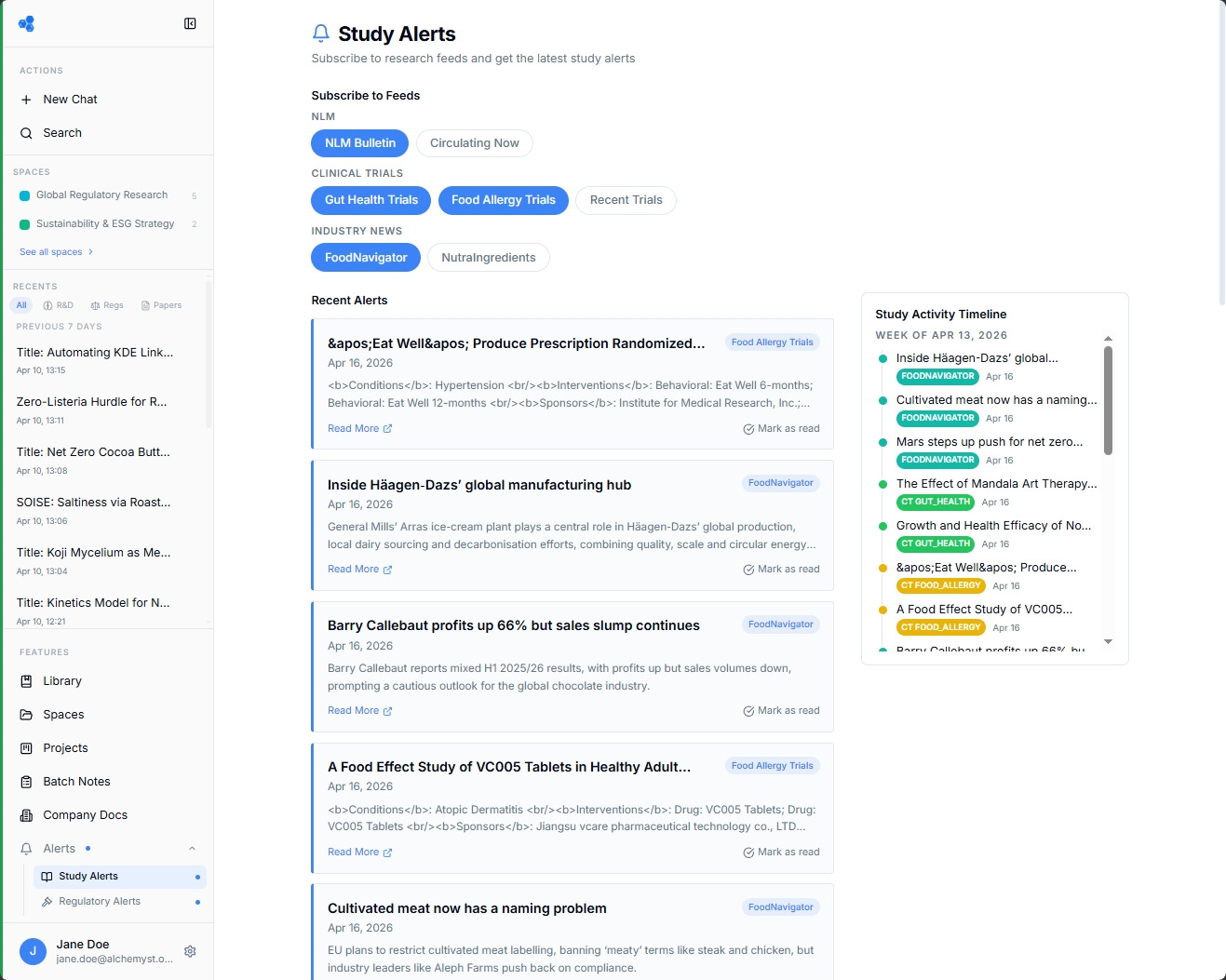
Task: Open Jane Doe's account settings gear
Action: tap(190, 951)
